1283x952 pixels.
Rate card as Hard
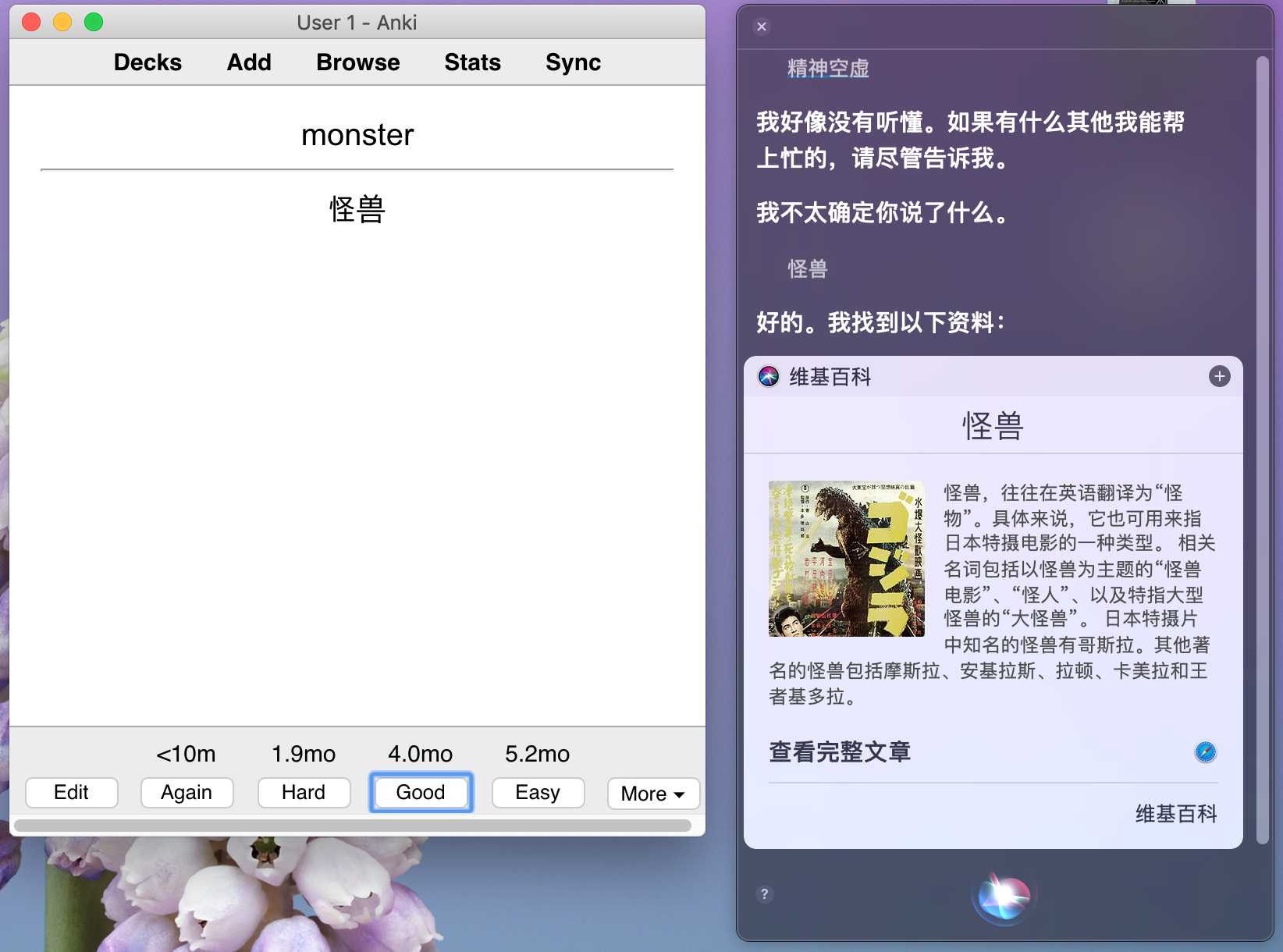coord(304,793)
